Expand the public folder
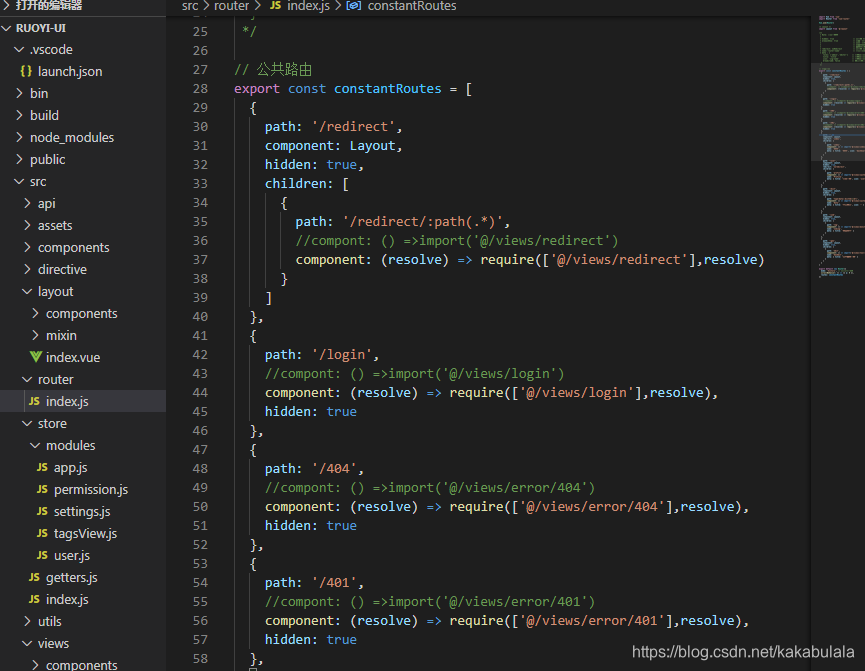The width and height of the screenshot is (865, 671). click(19, 159)
